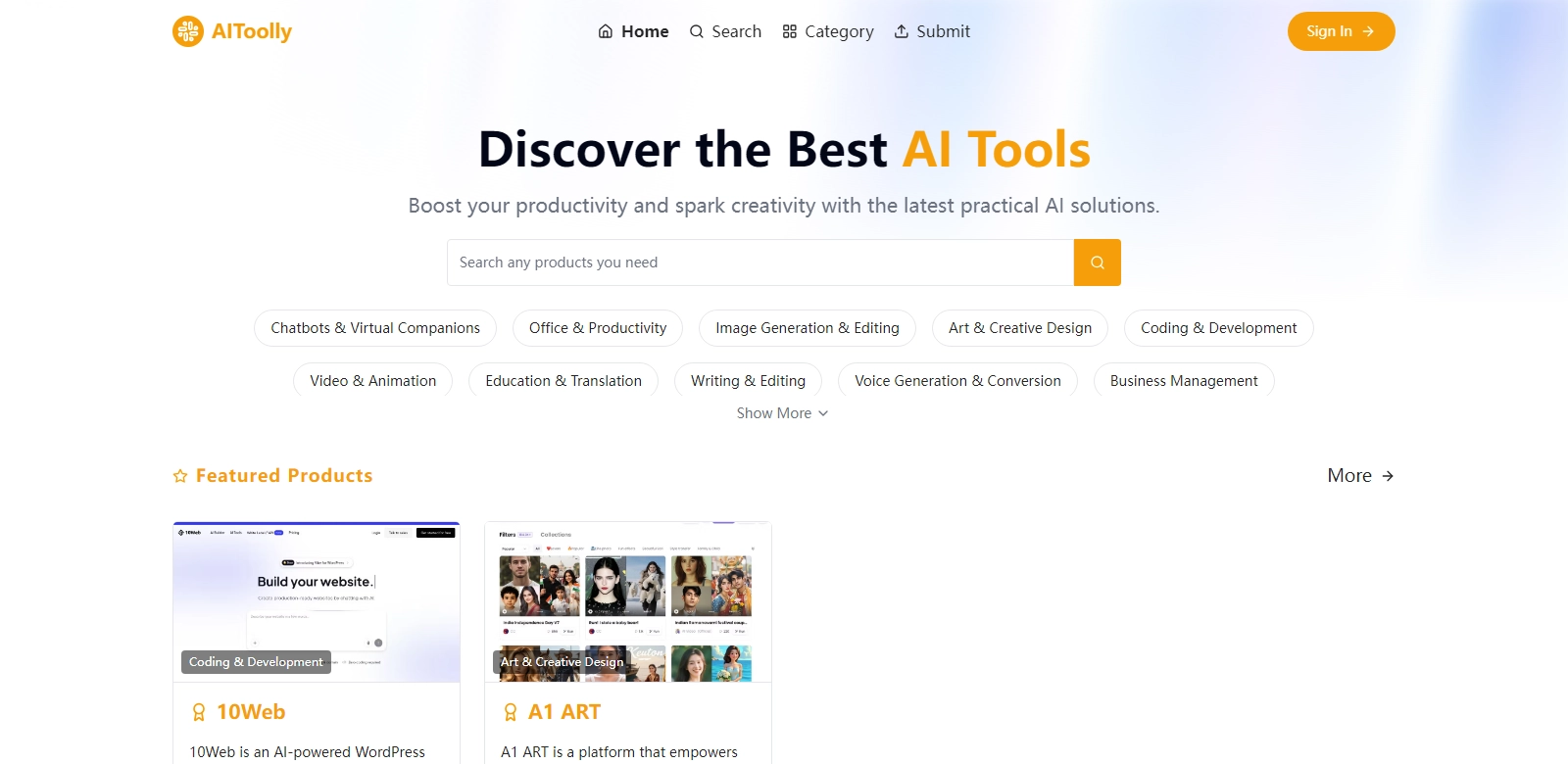Open the Search nav item
1568x764 pixels.
725,31
